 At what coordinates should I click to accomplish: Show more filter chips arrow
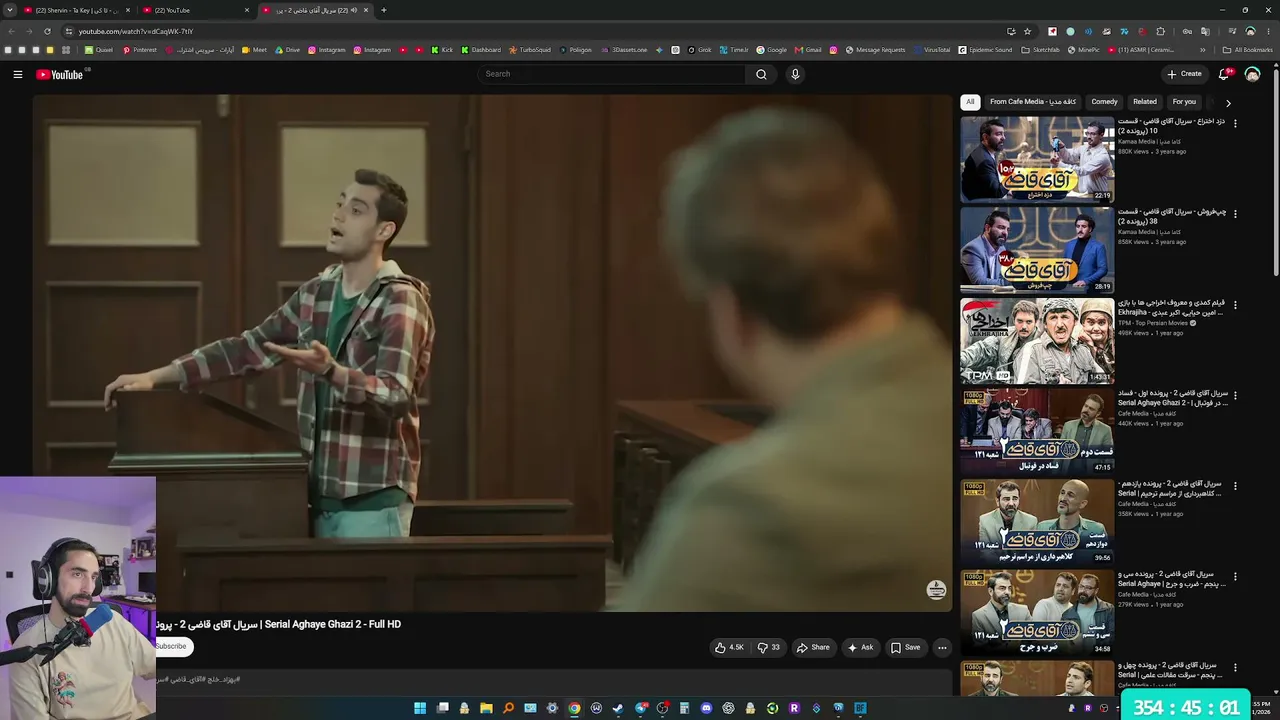pos(1228,102)
